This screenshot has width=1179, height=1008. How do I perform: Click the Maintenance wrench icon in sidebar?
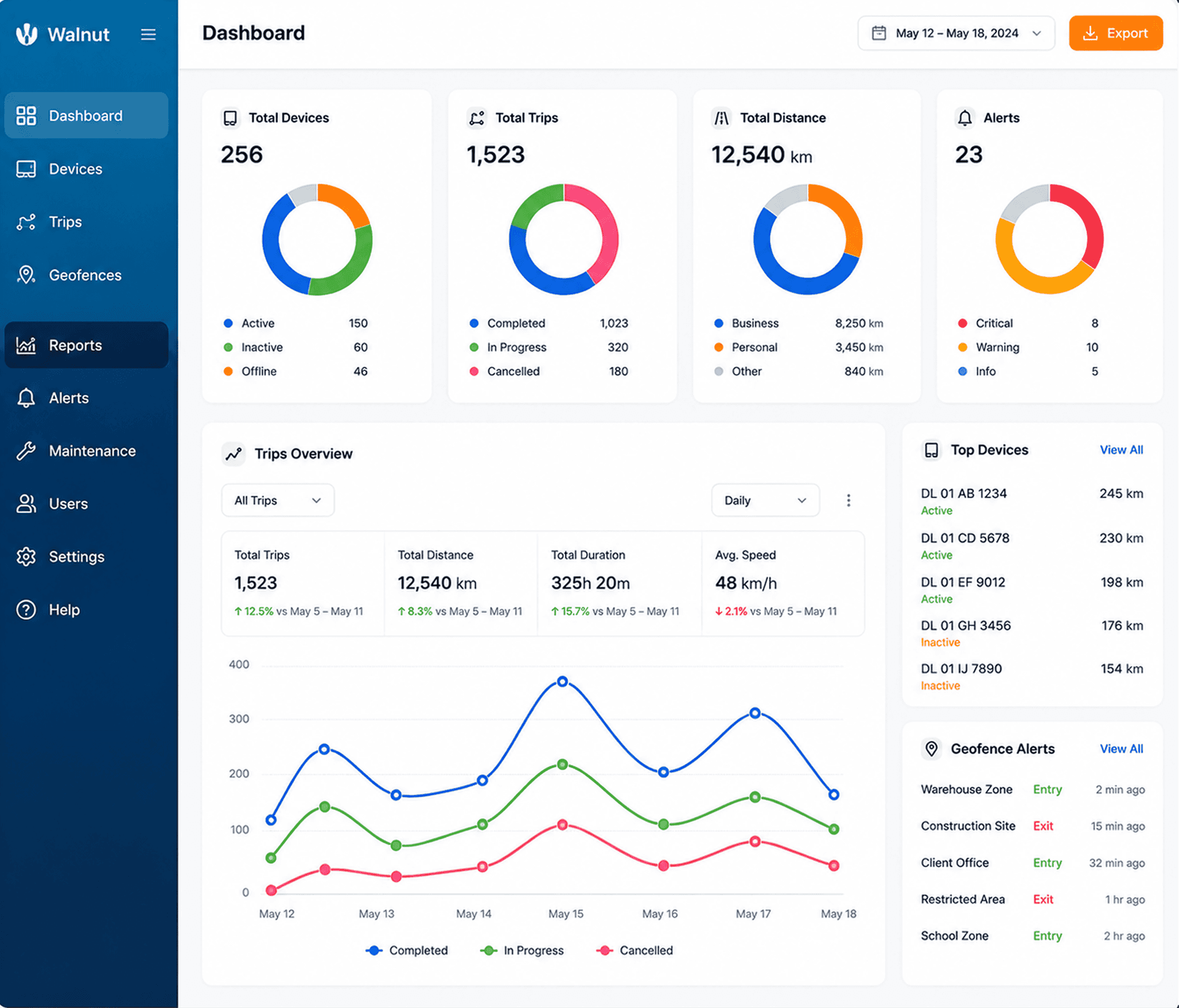tap(26, 451)
